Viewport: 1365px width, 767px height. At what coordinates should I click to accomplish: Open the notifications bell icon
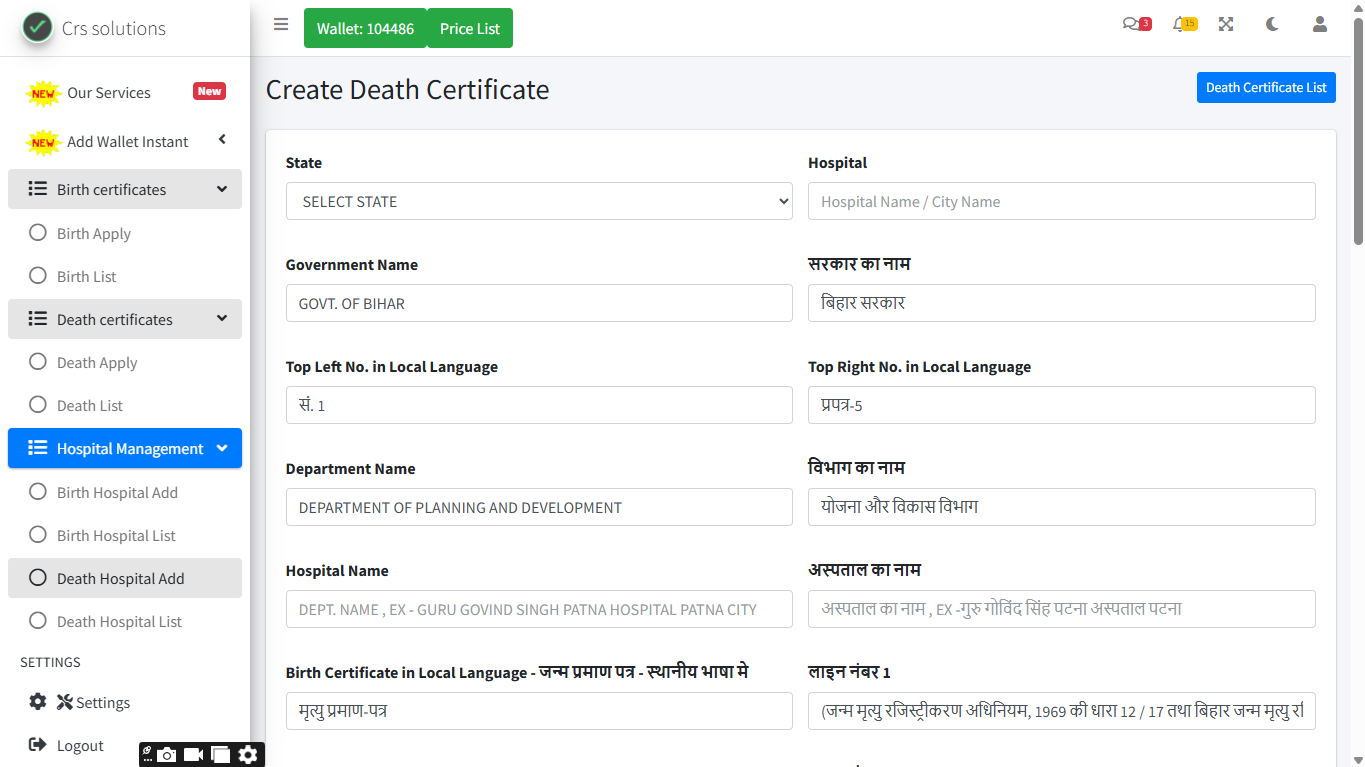pos(1181,25)
